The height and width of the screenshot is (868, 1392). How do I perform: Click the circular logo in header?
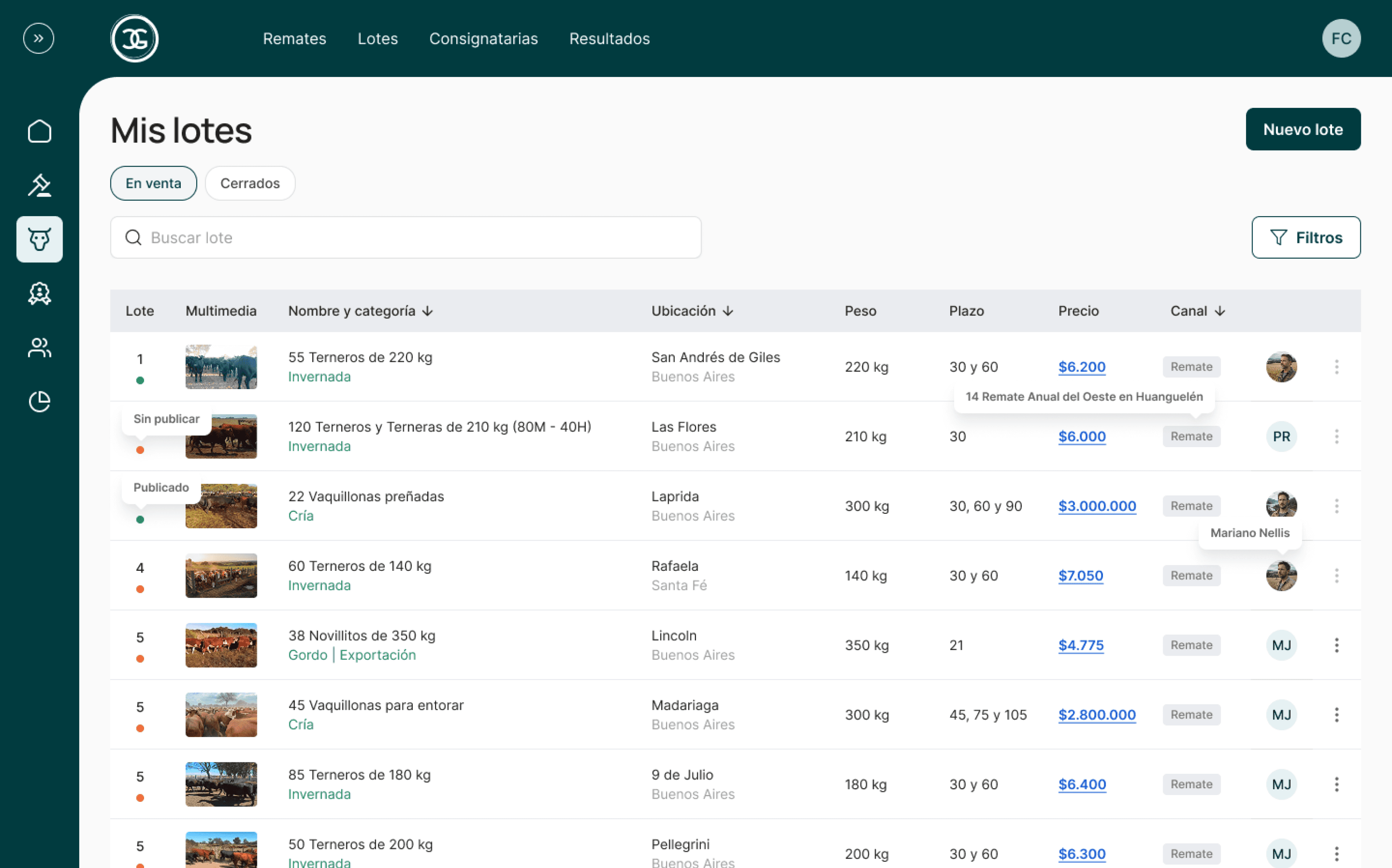point(134,39)
